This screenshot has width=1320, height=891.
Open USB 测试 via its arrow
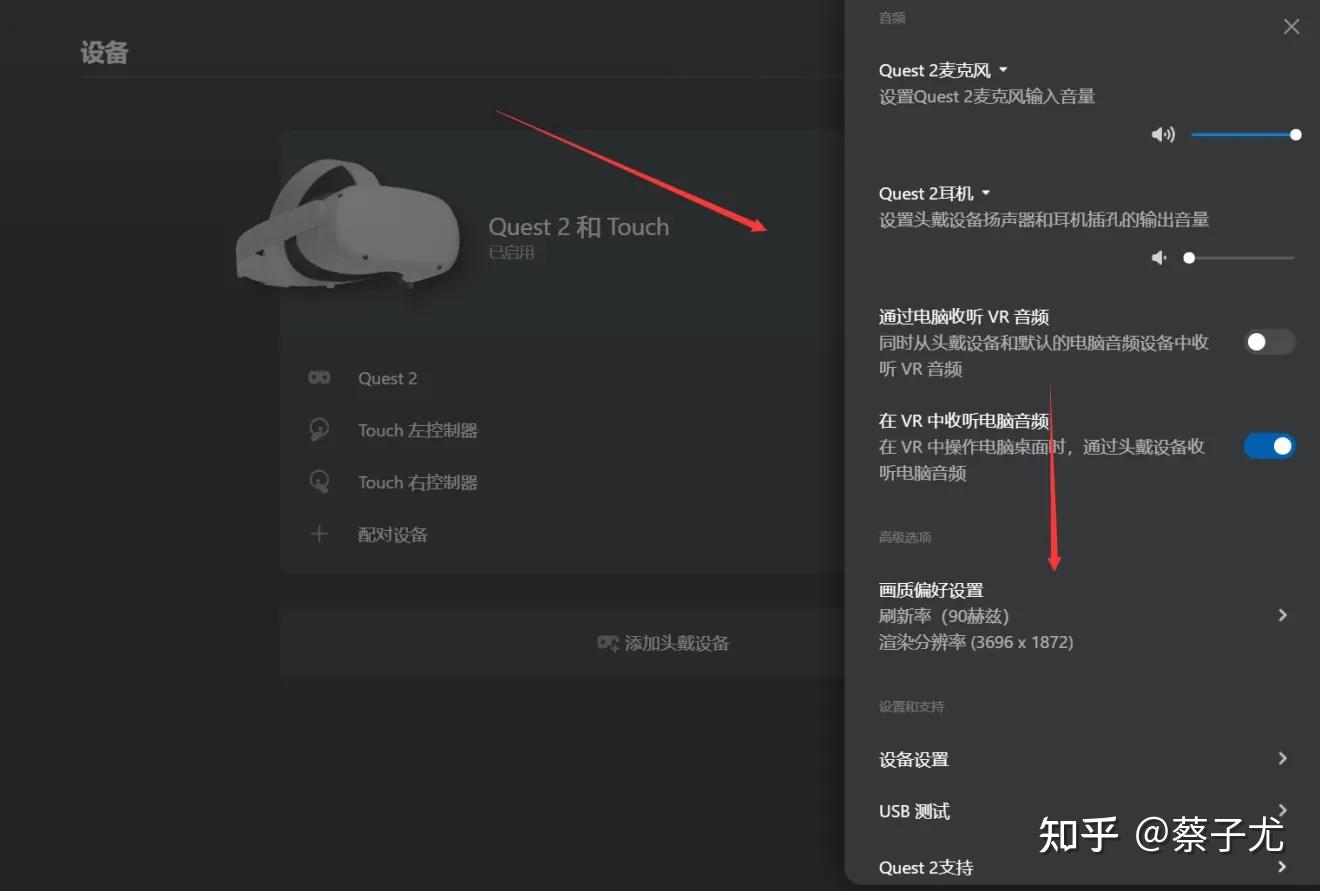coord(1283,810)
